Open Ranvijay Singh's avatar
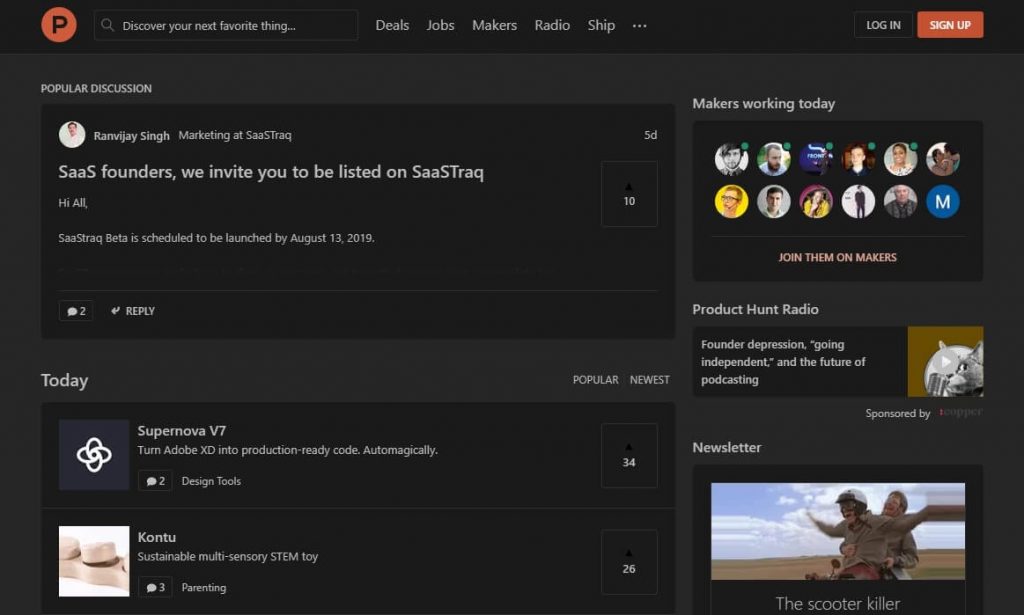Viewport: 1024px width, 615px height. (72, 134)
